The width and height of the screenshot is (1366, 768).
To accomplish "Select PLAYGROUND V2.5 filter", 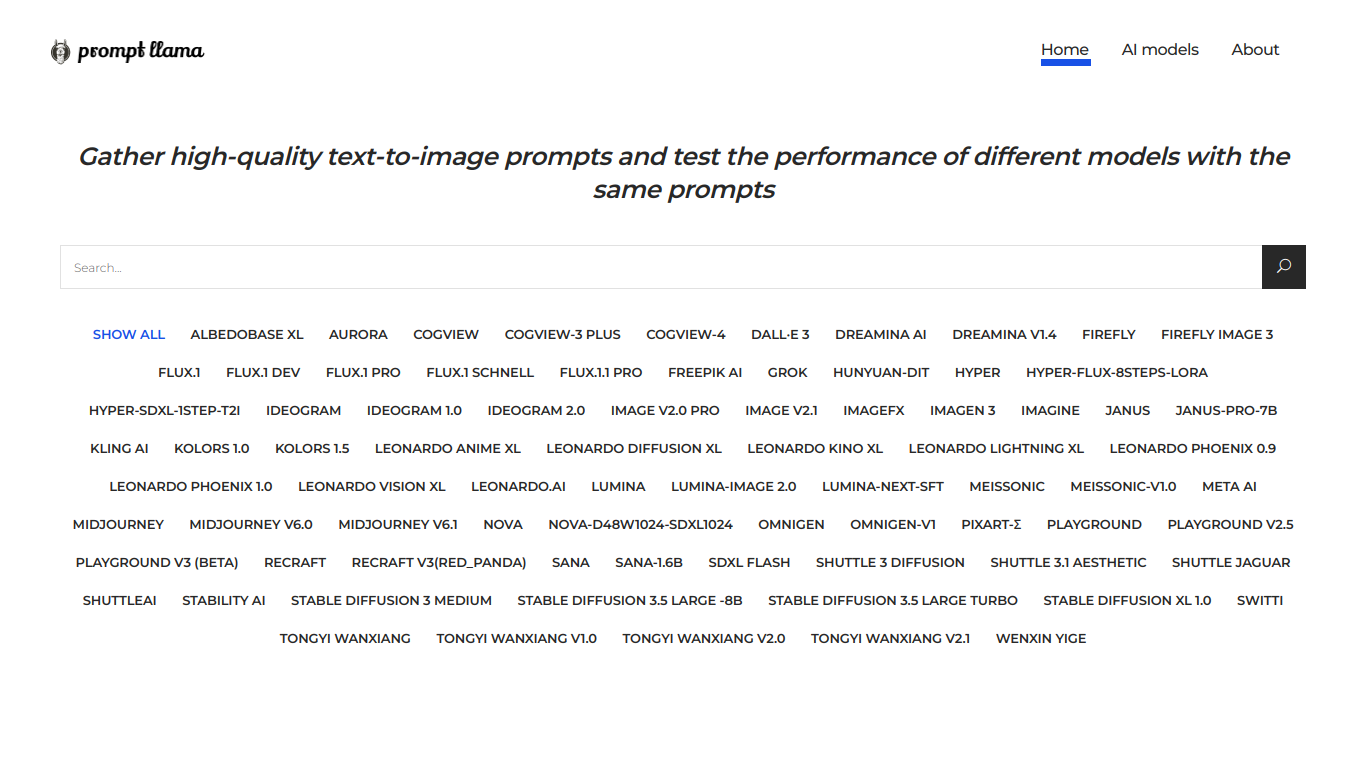I will [x=1230, y=525].
